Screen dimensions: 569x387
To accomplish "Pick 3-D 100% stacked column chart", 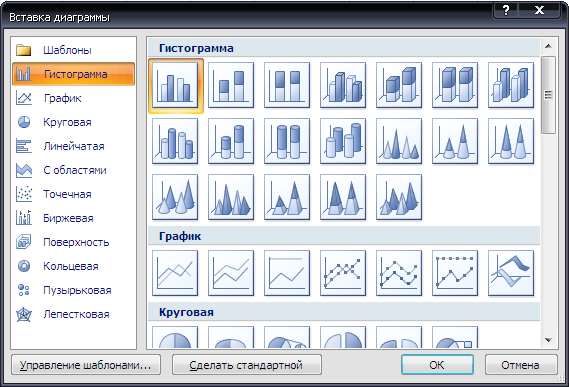I will click(455, 85).
